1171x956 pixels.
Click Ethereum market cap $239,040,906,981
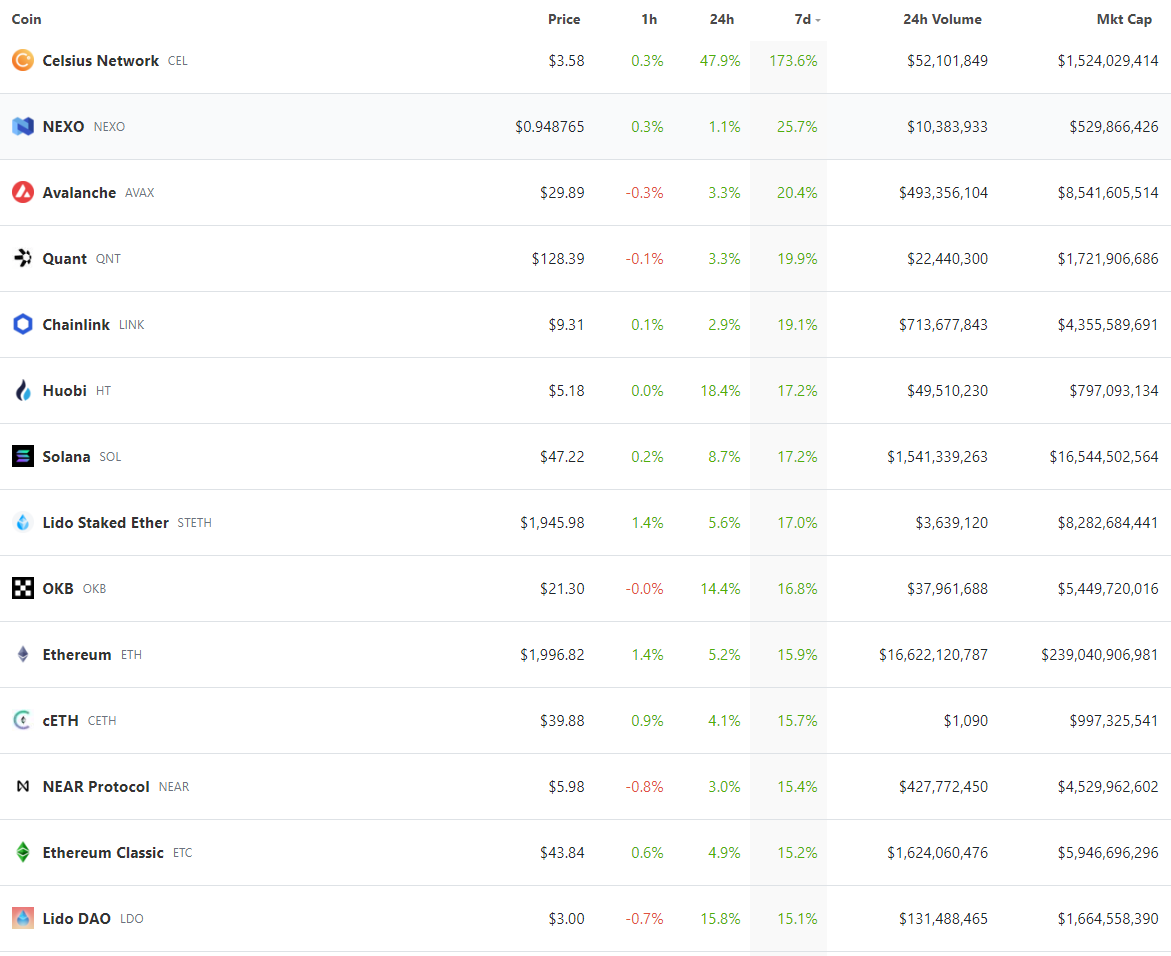1100,655
